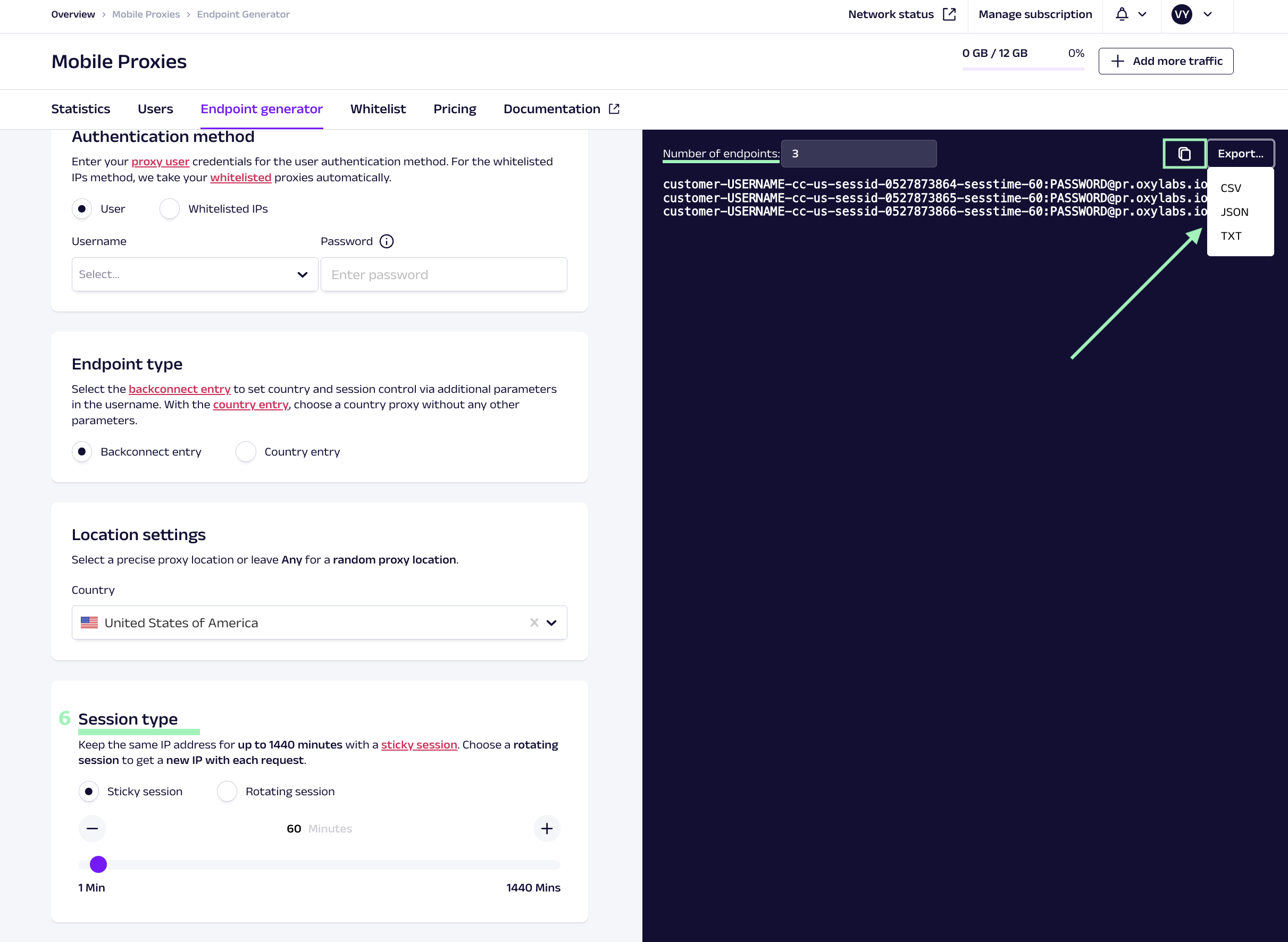Decrease session minutes with minus icon
This screenshot has height=942, width=1288.
(x=93, y=829)
